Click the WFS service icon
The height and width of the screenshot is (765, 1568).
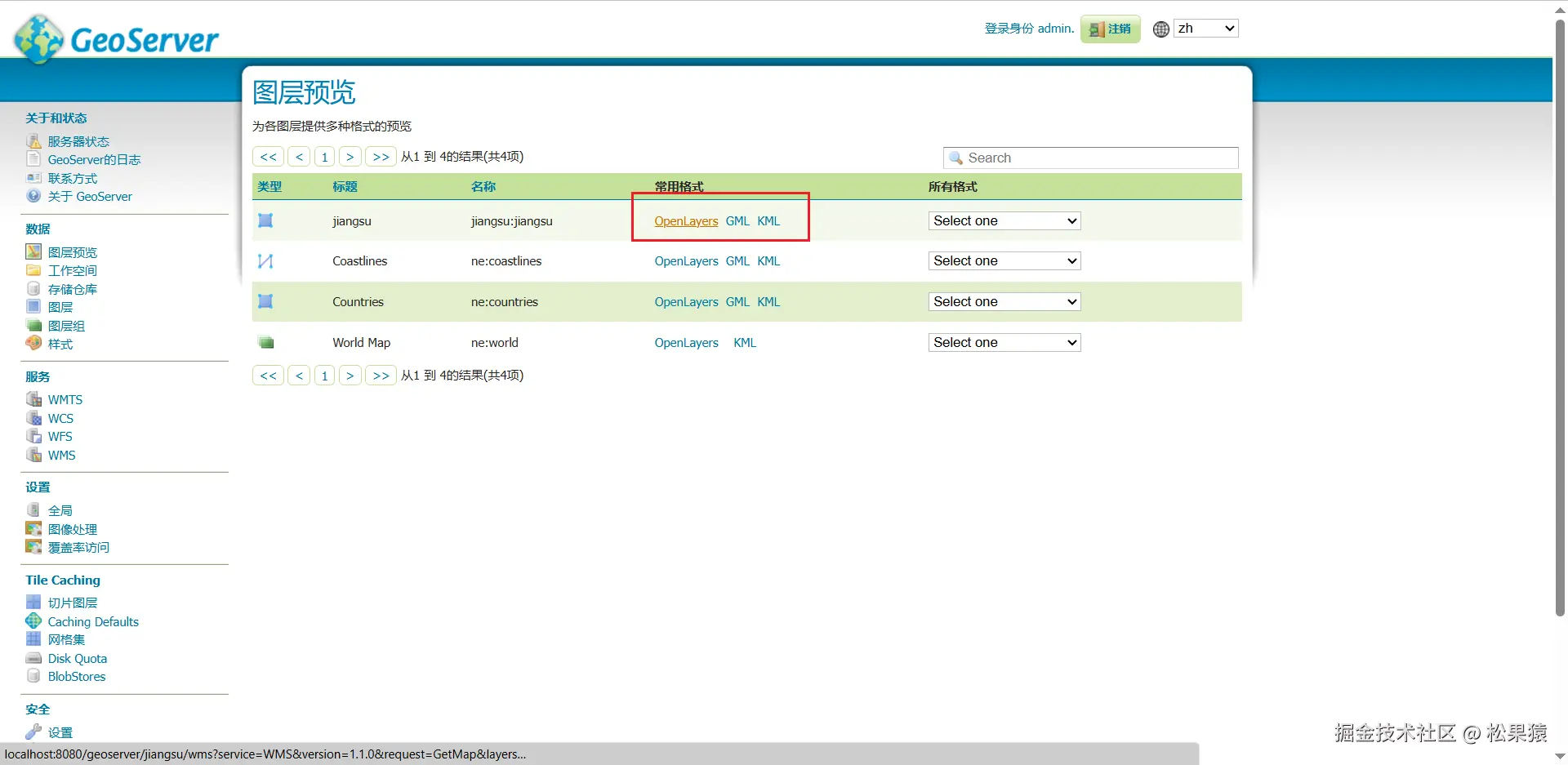pyautogui.click(x=33, y=436)
